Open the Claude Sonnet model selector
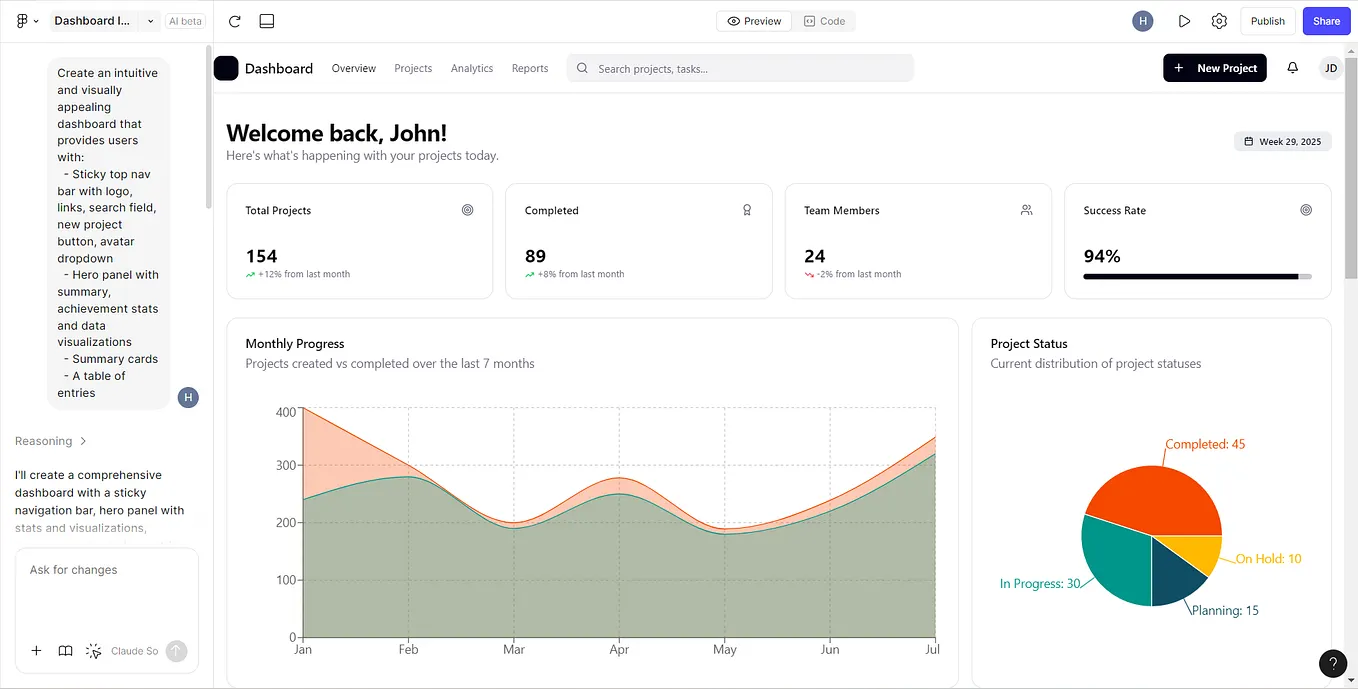Screen dimensions: 1358x689 pyautogui.click(x=134, y=651)
